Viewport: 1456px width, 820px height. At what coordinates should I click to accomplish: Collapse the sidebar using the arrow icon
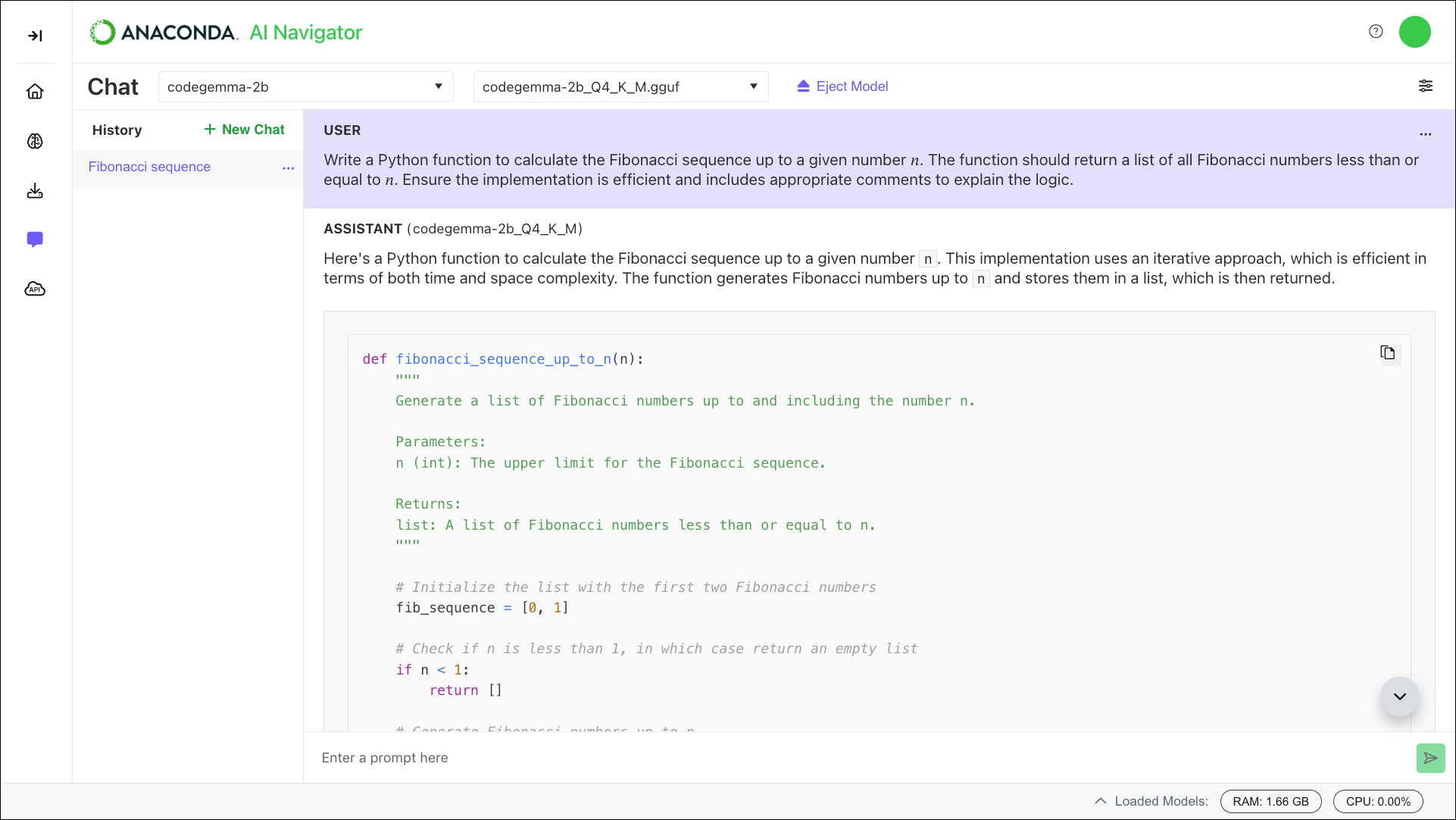35,35
